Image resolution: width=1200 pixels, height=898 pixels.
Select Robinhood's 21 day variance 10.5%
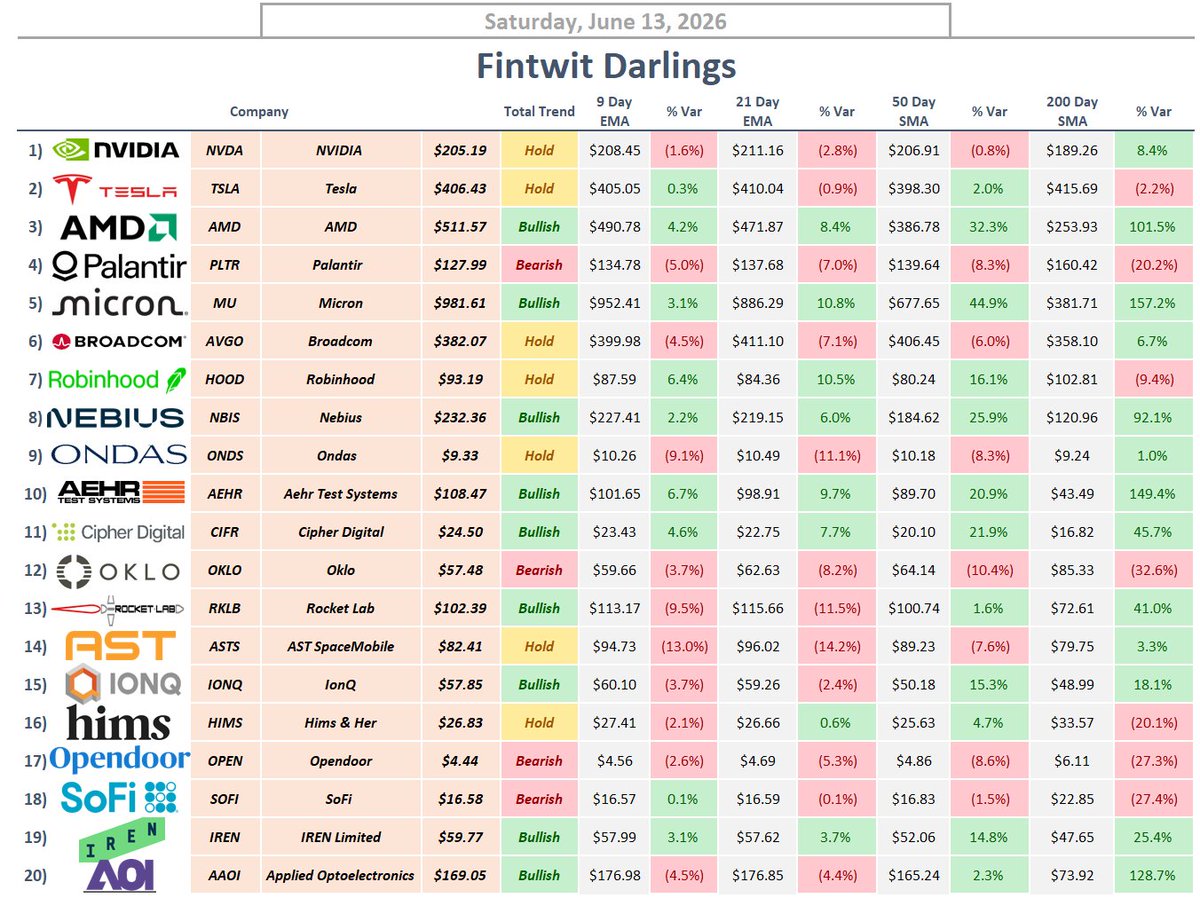point(834,379)
